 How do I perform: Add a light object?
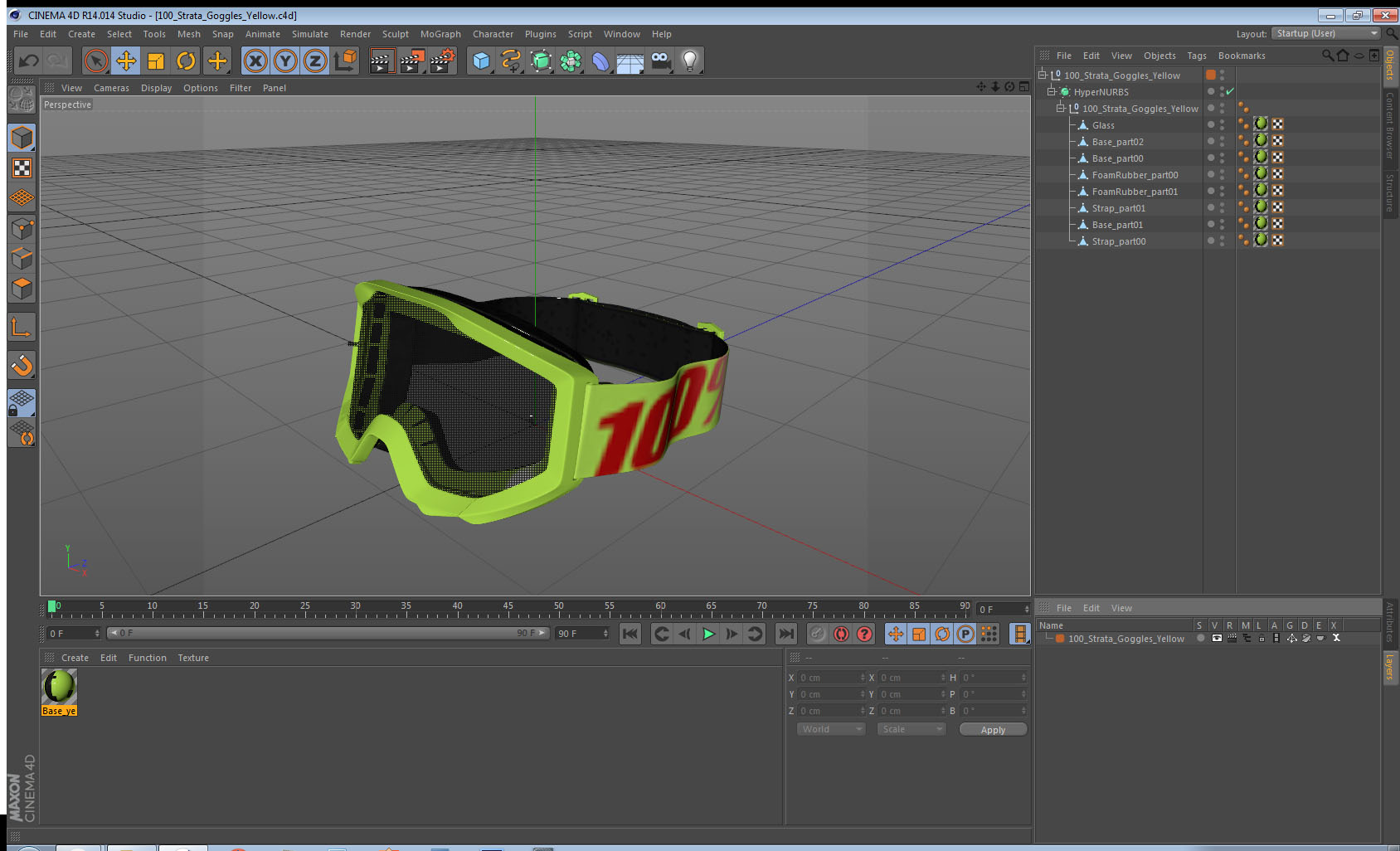690,61
